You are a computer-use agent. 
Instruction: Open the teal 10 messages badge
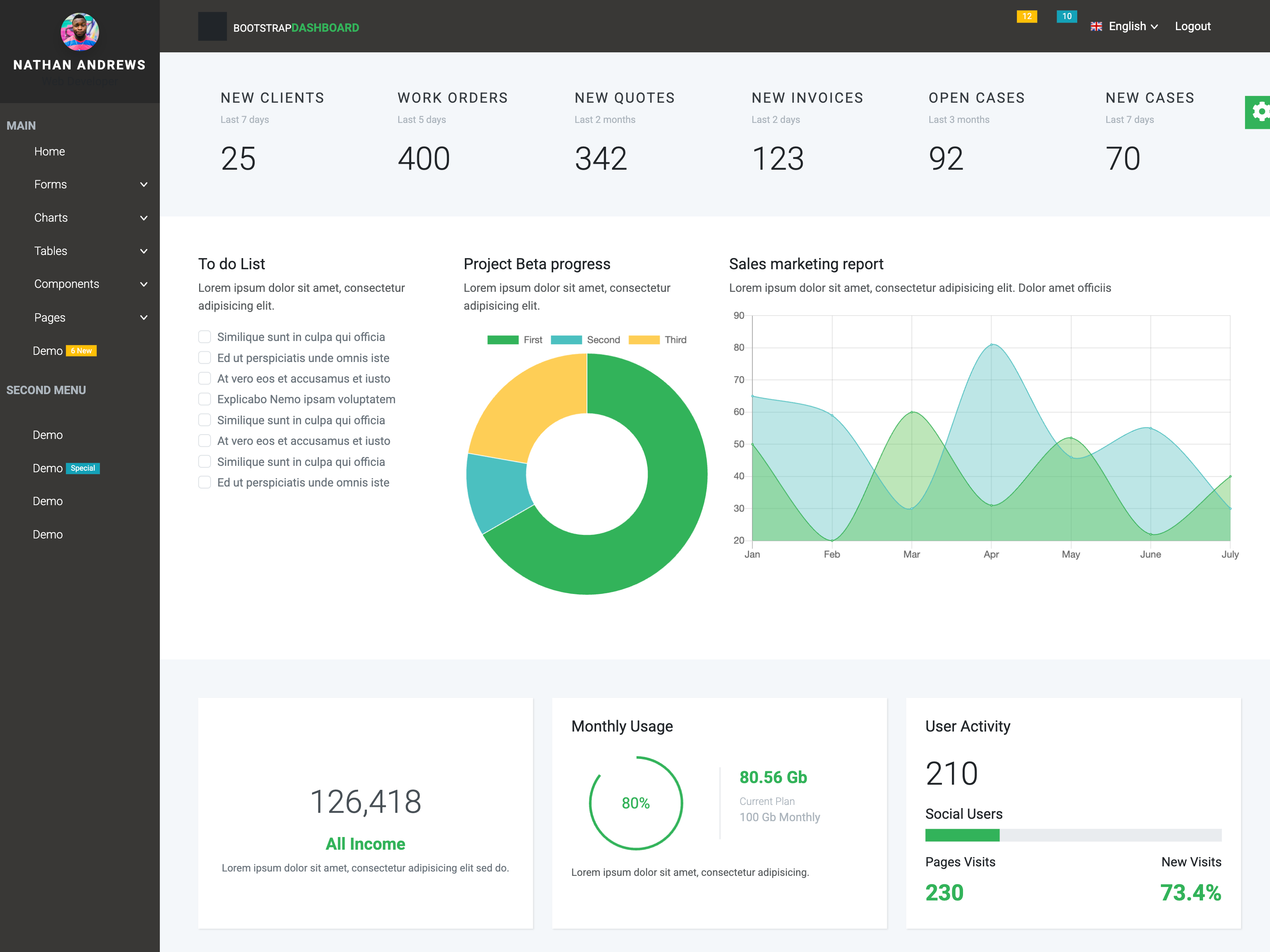pos(1066,17)
